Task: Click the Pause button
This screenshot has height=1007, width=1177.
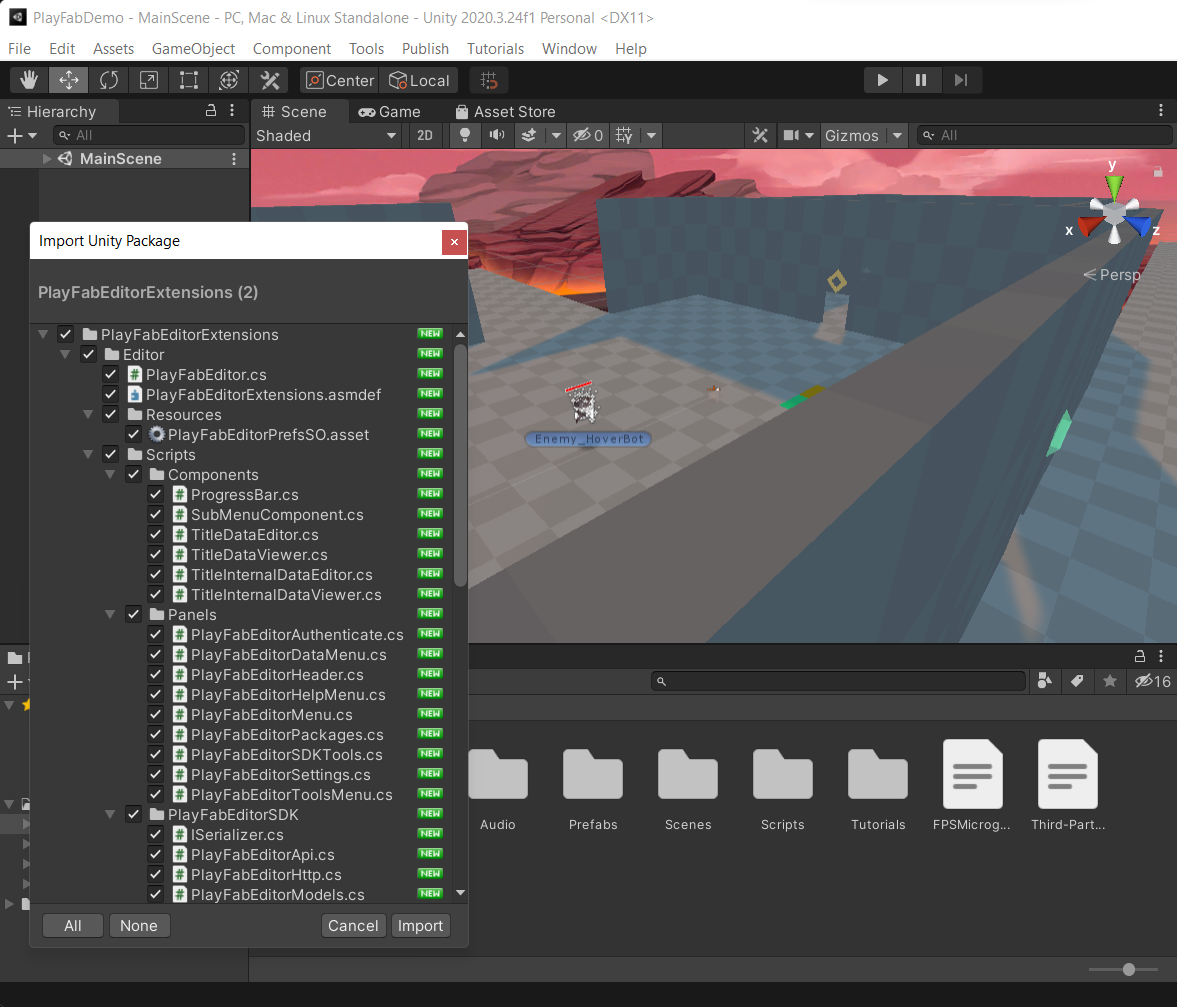Action: click(x=921, y=80)
